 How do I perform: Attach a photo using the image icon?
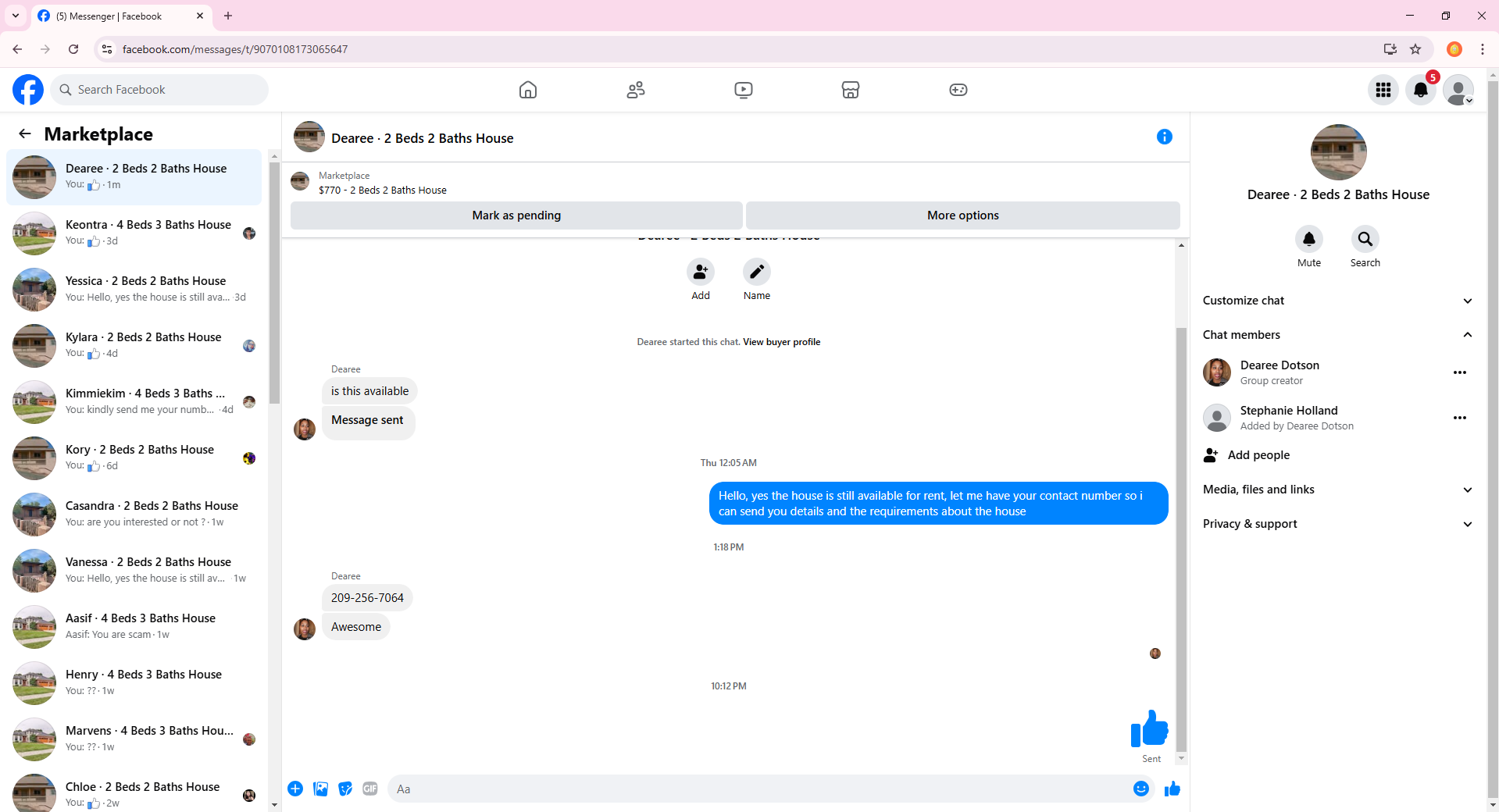click(320, 789)
